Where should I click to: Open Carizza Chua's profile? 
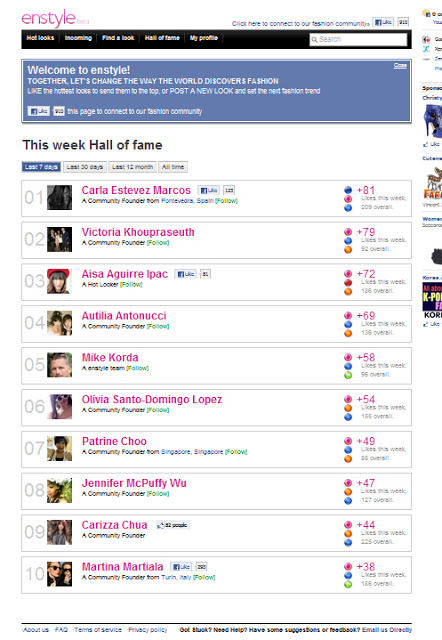tap(114, 525)
